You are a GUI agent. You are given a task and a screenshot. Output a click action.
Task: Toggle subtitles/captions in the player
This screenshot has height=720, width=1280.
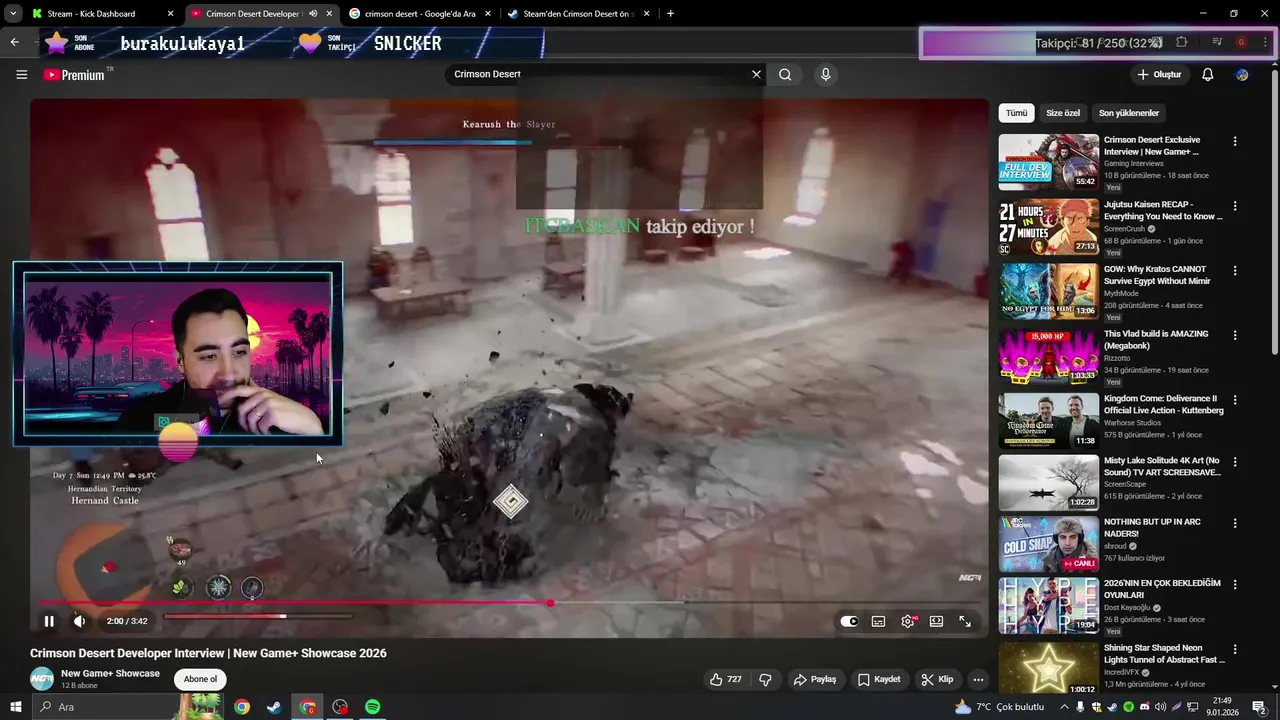coord(878,621)
